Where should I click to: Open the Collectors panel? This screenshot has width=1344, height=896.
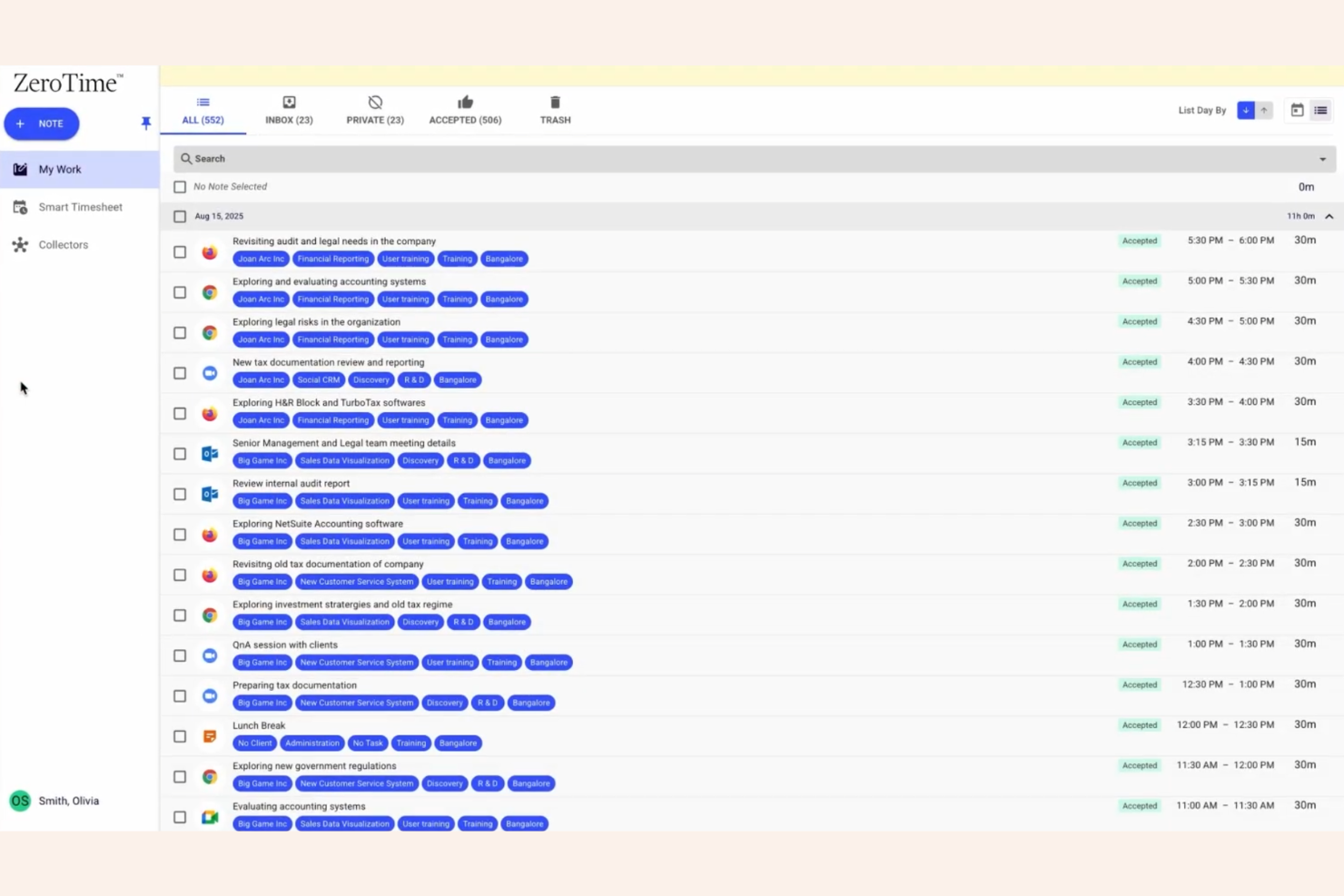pyautogui.click(x=63, y=244)
